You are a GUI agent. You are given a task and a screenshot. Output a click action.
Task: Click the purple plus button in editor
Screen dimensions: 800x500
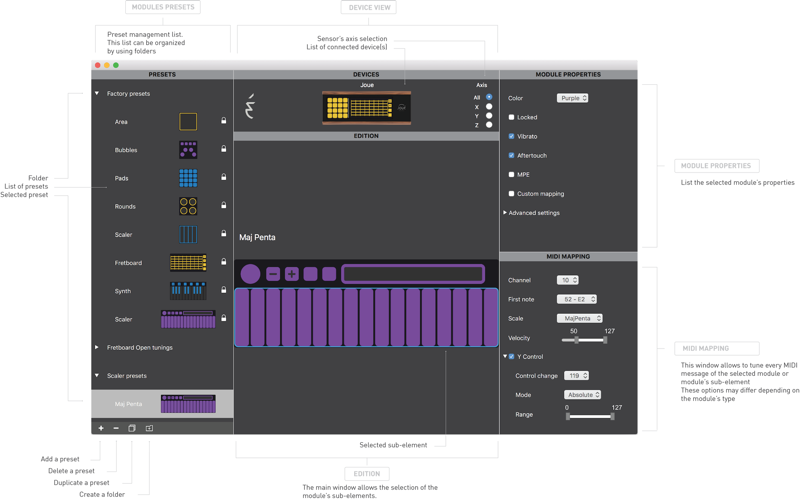pyautogui.click(x=291, y=274)
